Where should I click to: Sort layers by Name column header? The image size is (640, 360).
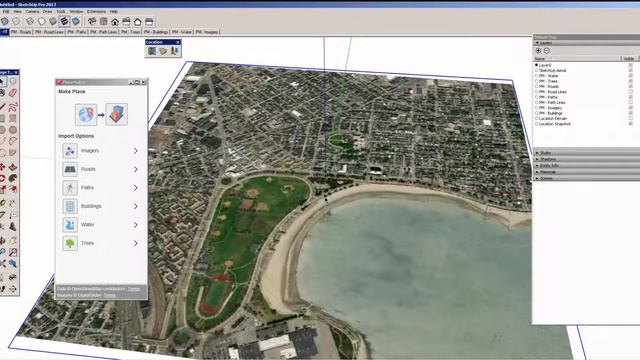(577, 59)
